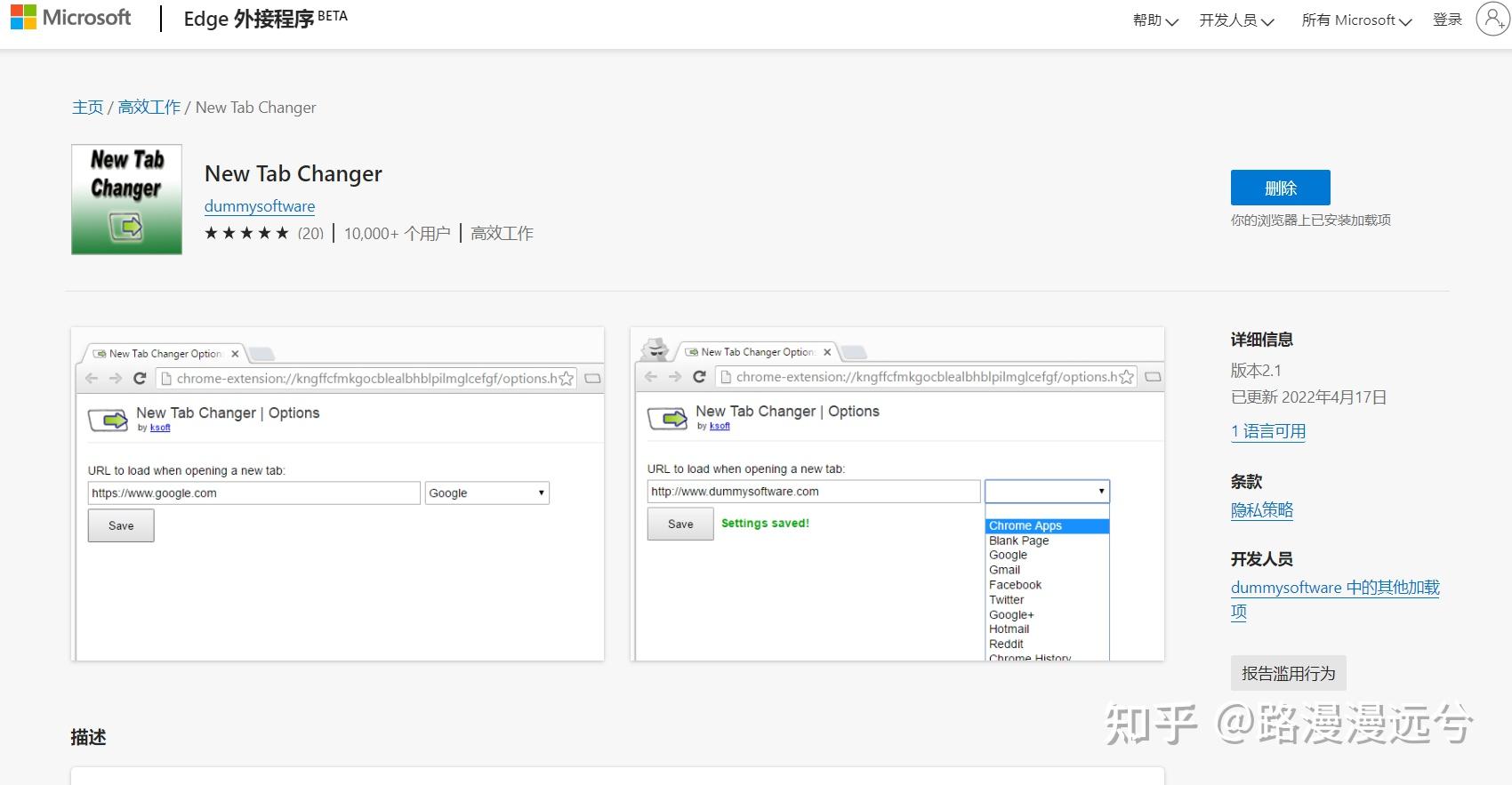Click the 描述 section heading

88,737
